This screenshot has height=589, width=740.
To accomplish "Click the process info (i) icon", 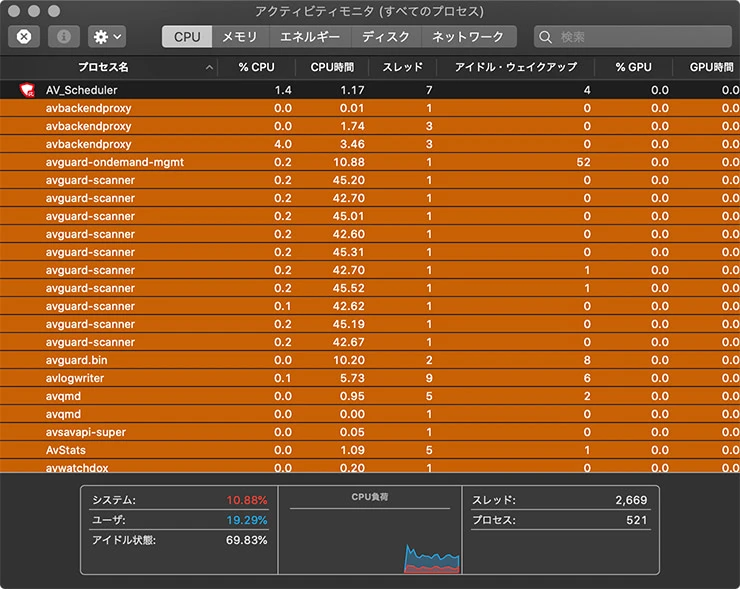I will pyautogui.click(x=65, y=37).
